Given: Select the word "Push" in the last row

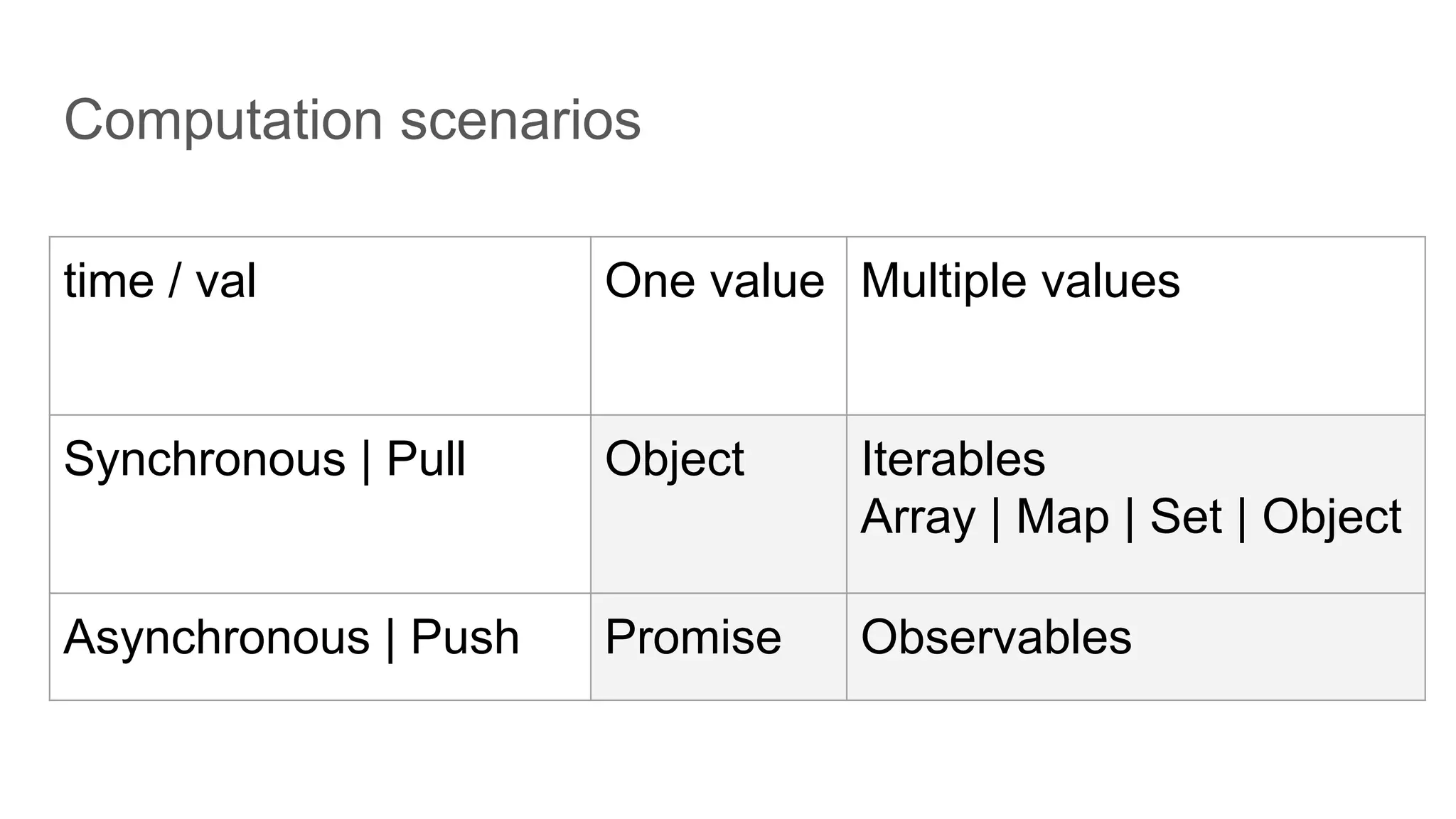Looking at the screenshot, I should (x=465, y=637).
